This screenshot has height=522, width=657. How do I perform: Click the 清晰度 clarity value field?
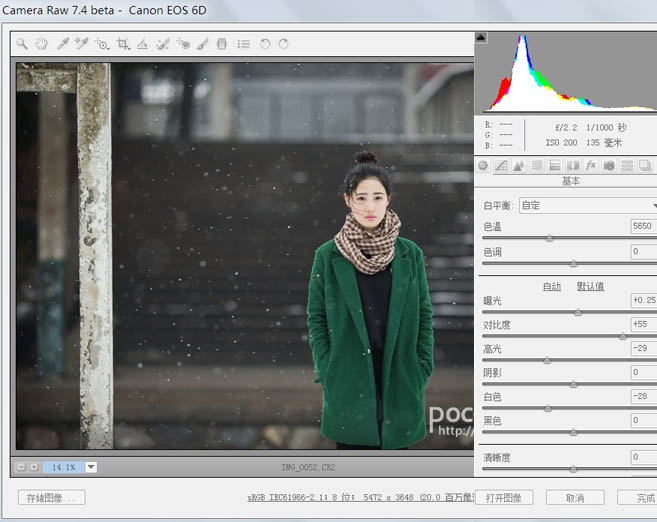click(644, 457)
